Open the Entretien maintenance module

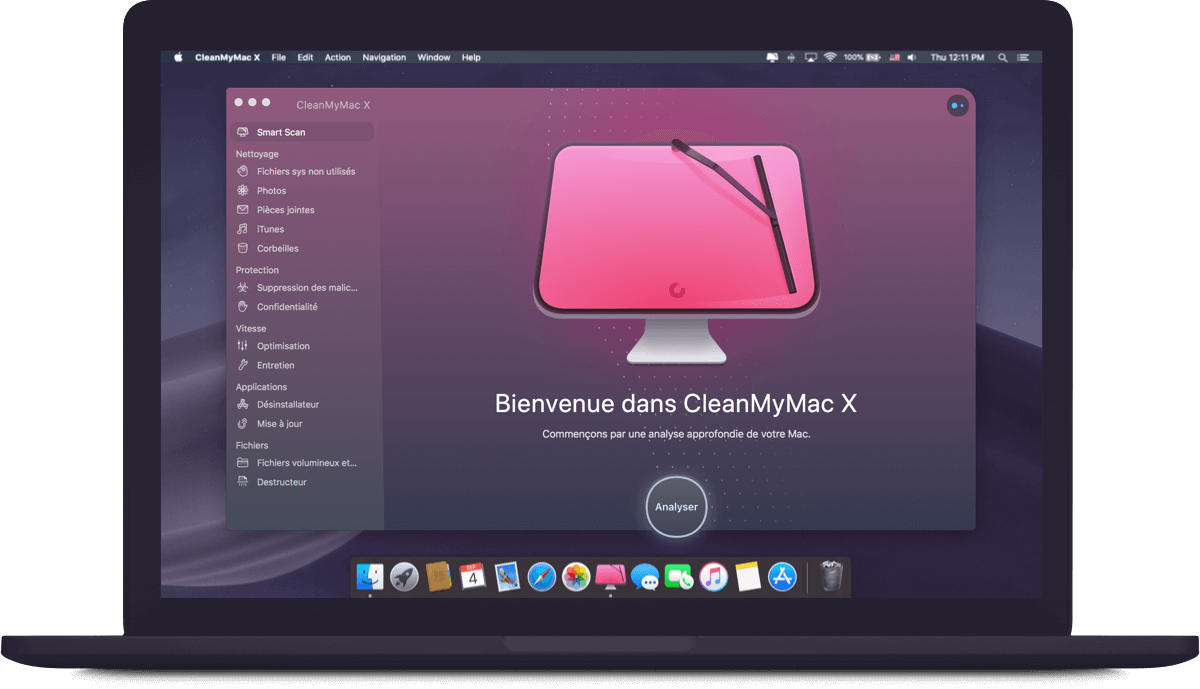point(278,364)
